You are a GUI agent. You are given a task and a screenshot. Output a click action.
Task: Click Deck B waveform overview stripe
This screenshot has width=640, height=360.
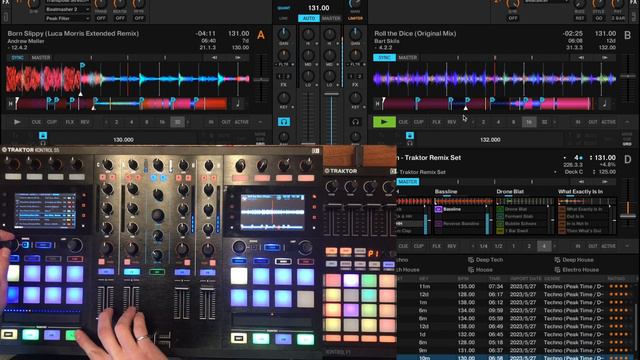pos(488,104)
